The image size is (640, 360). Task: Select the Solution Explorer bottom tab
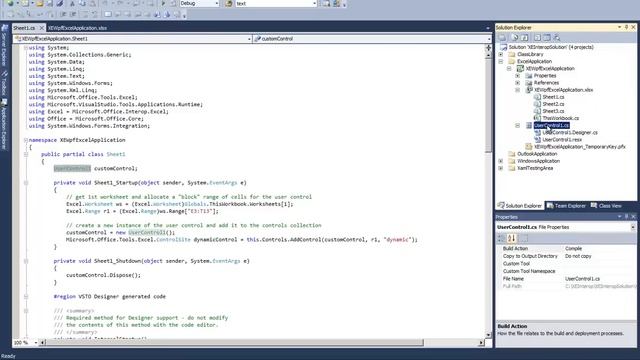520,206
